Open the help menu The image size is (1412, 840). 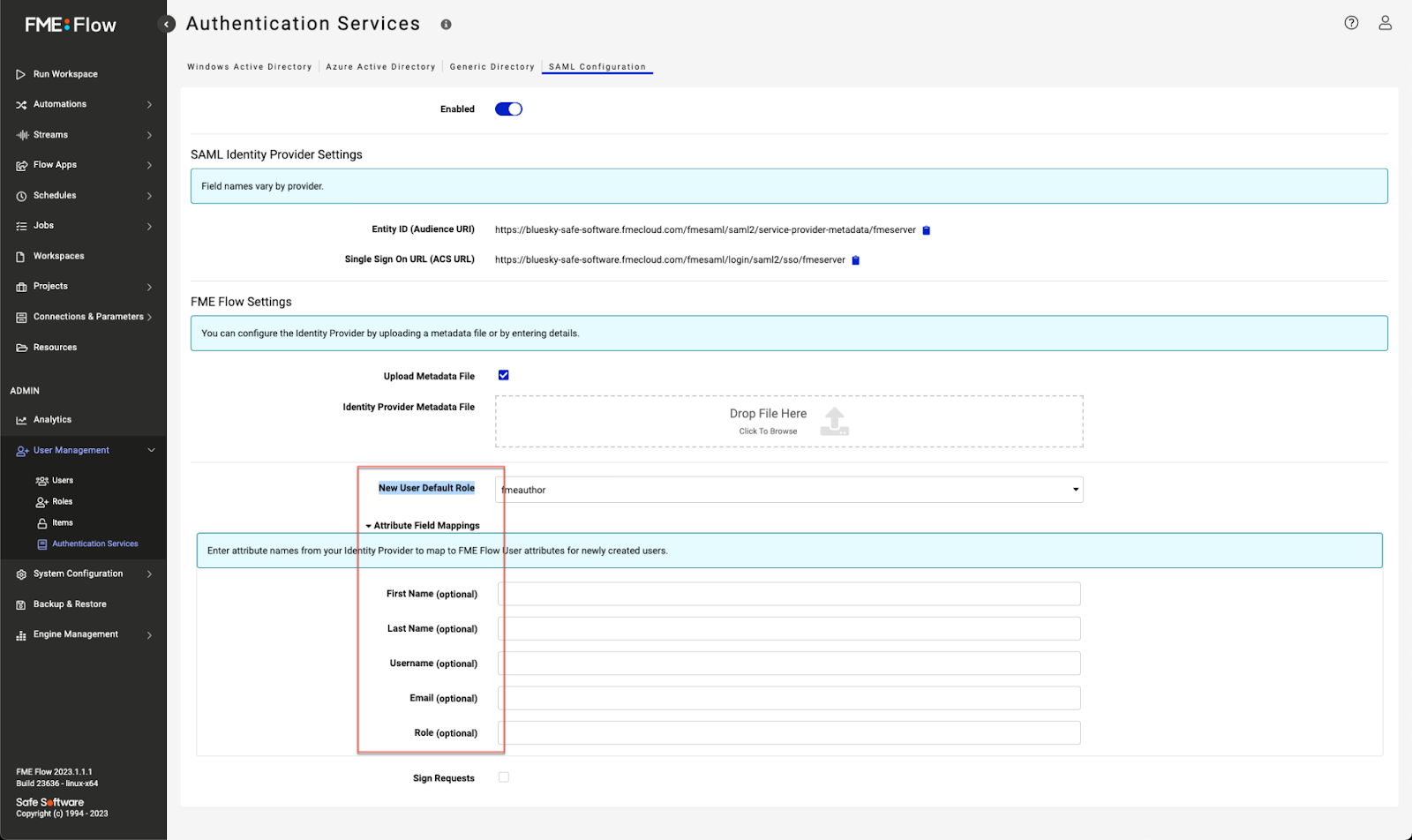(1350, 23)
